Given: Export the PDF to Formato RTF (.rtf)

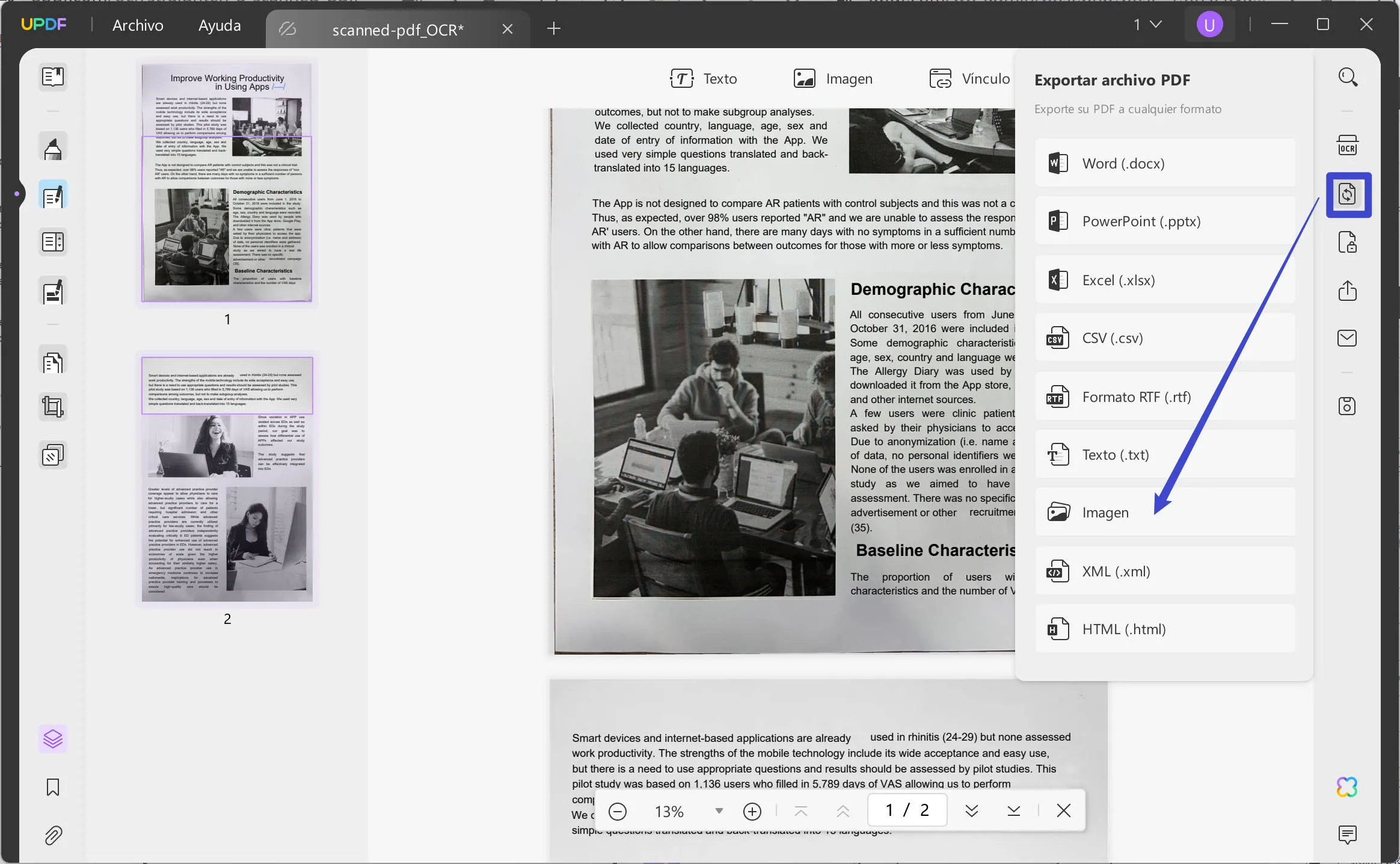Looking at the screenshot, I should pos(1165,397).
